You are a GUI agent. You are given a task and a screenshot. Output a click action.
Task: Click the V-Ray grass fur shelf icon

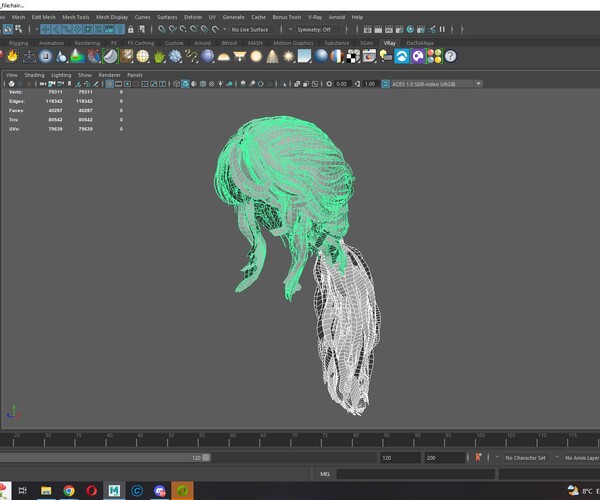pos(159,57)
